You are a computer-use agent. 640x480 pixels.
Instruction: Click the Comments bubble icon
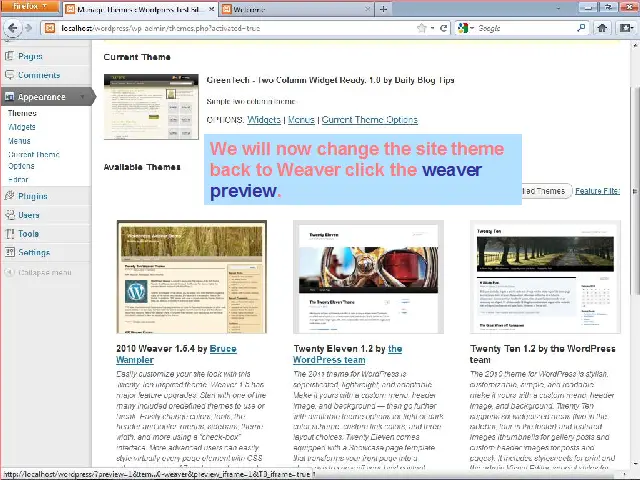[x=9, y=76]
